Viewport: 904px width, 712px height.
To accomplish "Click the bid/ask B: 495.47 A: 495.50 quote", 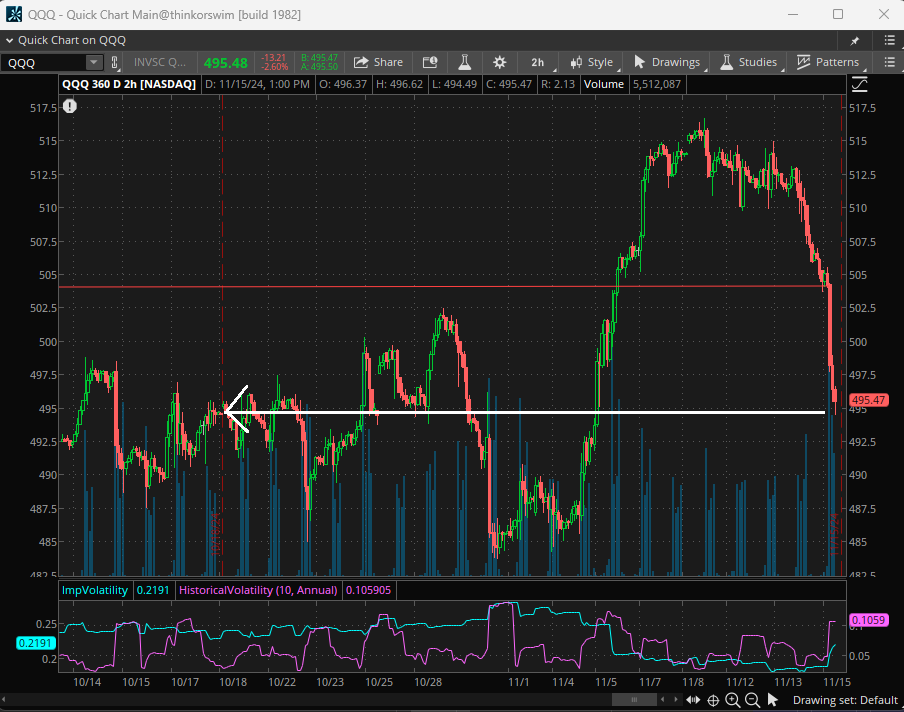I will (319, 62).
